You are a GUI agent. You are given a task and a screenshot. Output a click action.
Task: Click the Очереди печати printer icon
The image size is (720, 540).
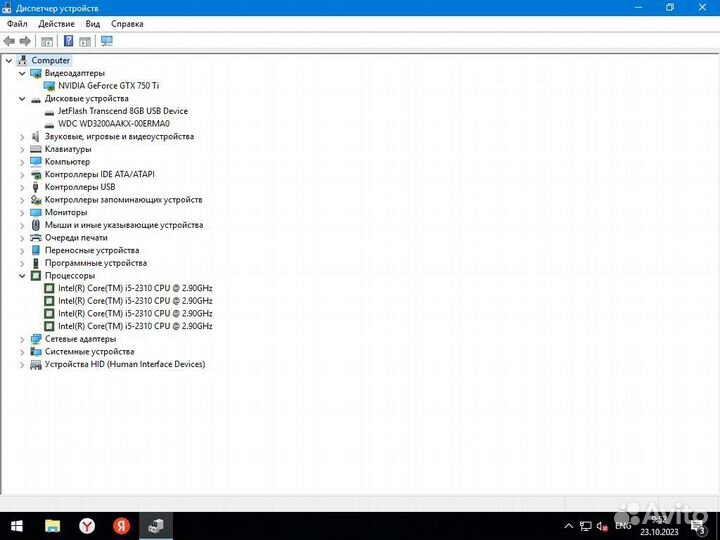[x=35, y=238]
